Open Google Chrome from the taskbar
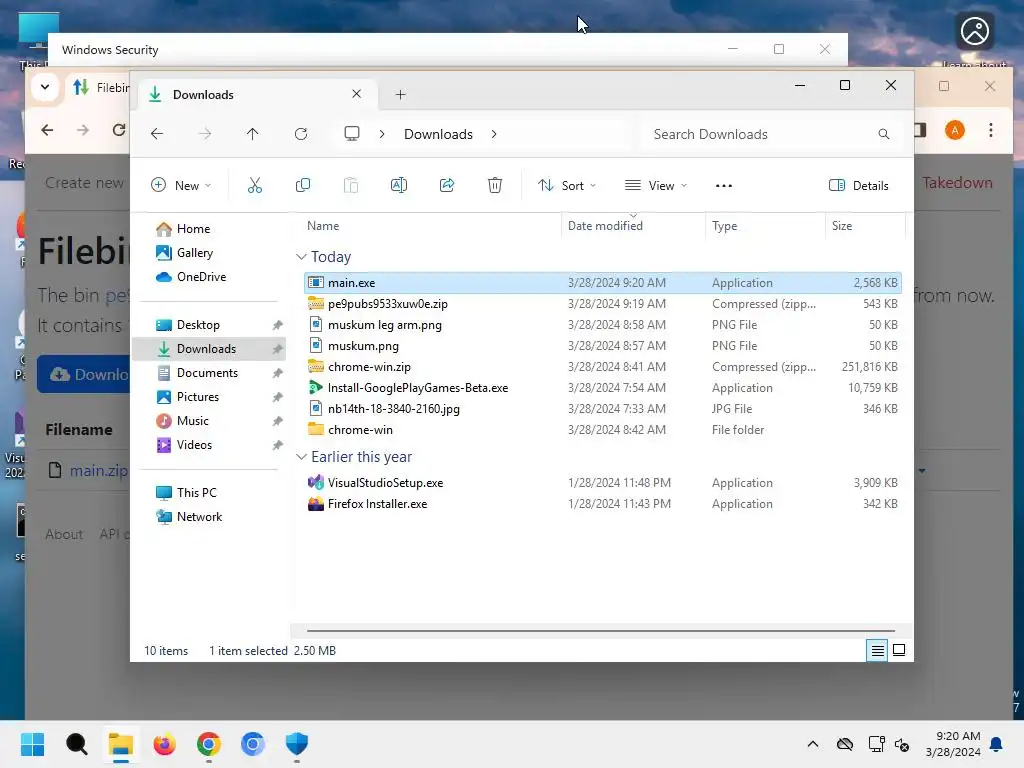 (x=208, y=744)
